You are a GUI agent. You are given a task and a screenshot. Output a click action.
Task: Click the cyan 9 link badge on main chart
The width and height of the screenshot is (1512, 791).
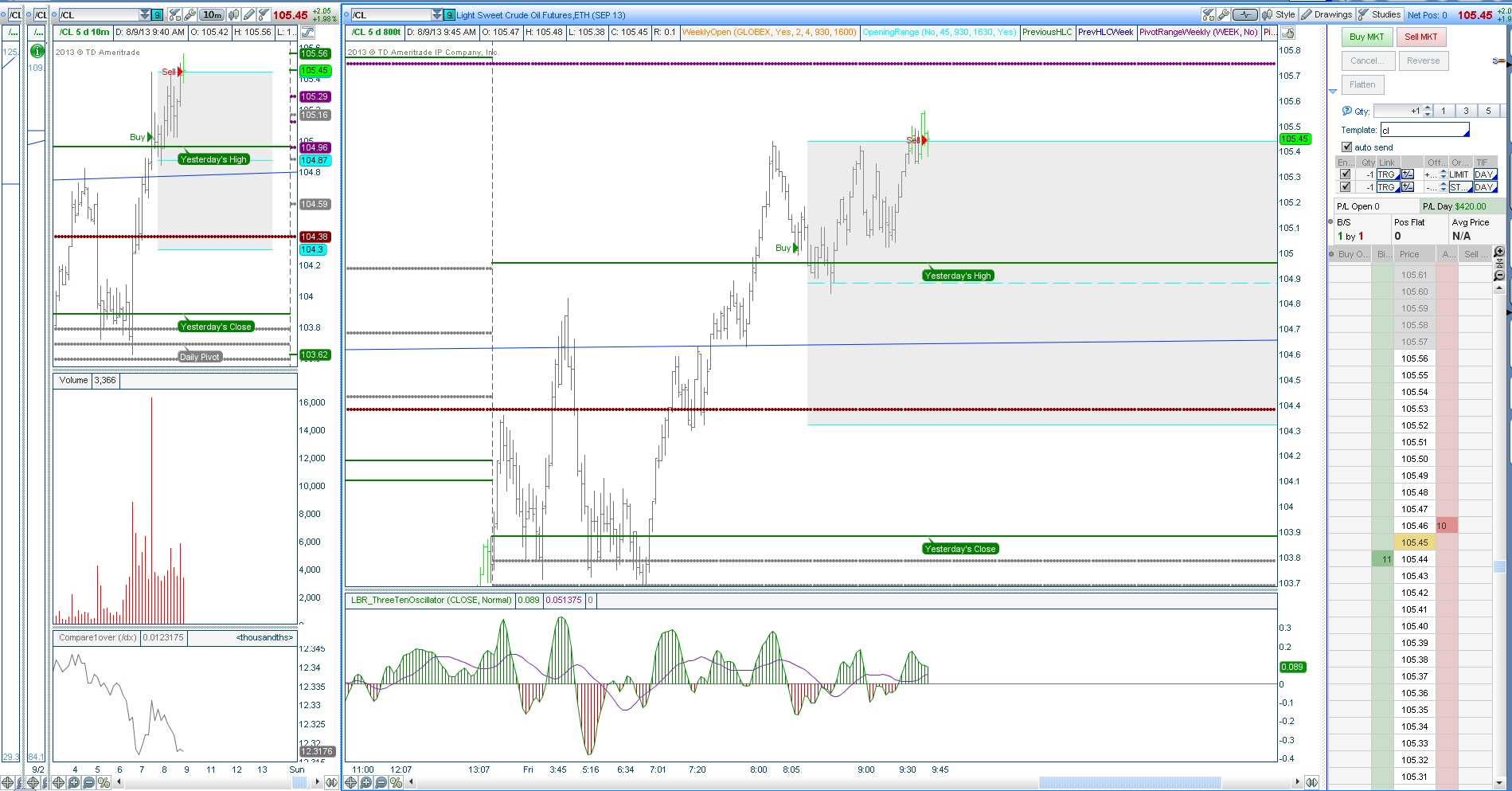450,15
